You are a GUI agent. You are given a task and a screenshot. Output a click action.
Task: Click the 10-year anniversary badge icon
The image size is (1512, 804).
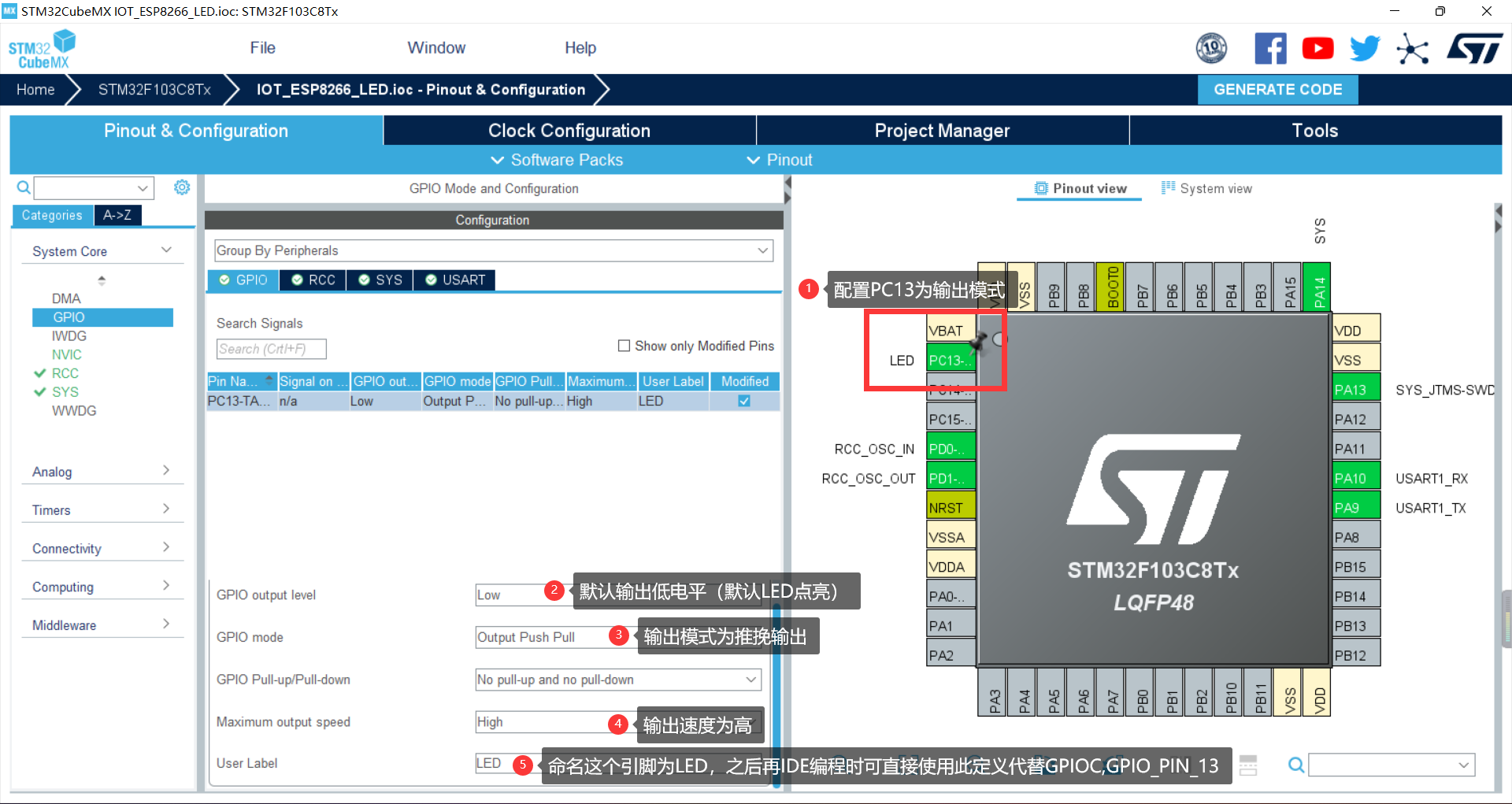(x=1211, y=49)
